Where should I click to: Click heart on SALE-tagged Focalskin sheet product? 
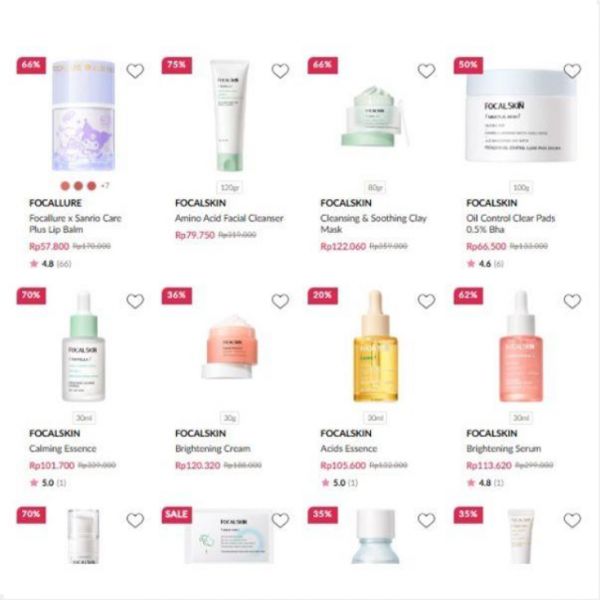[x=280, y=520]
